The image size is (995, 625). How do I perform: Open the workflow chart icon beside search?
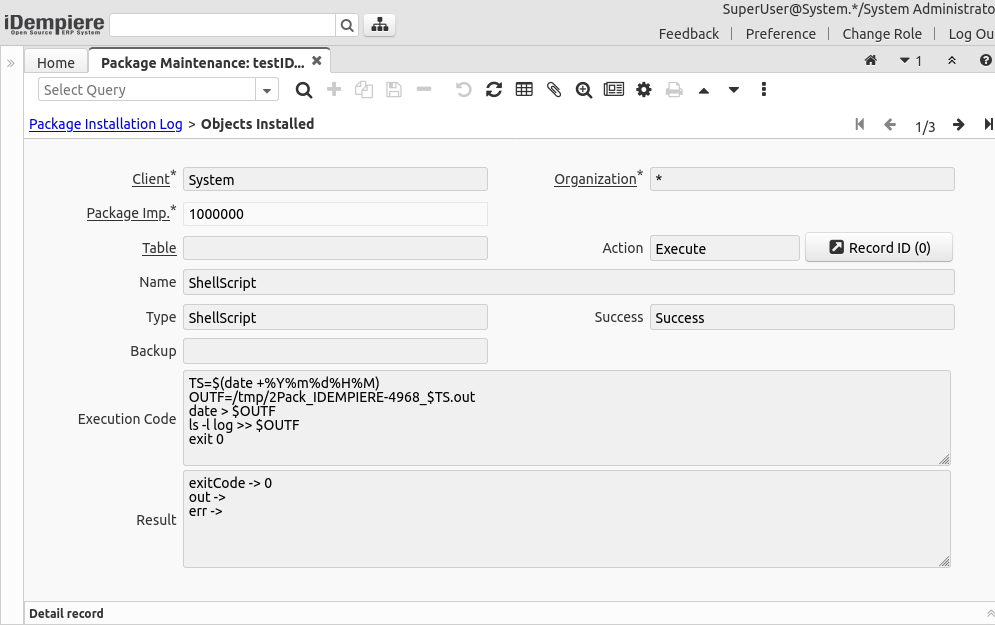pyautogui.click(x=379, y=24)
